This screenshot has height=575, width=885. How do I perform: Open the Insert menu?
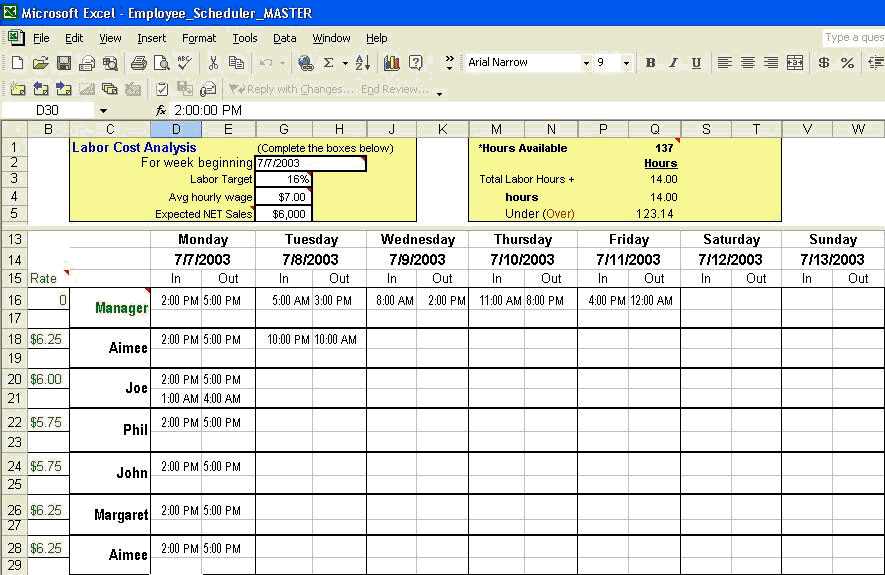151,38
